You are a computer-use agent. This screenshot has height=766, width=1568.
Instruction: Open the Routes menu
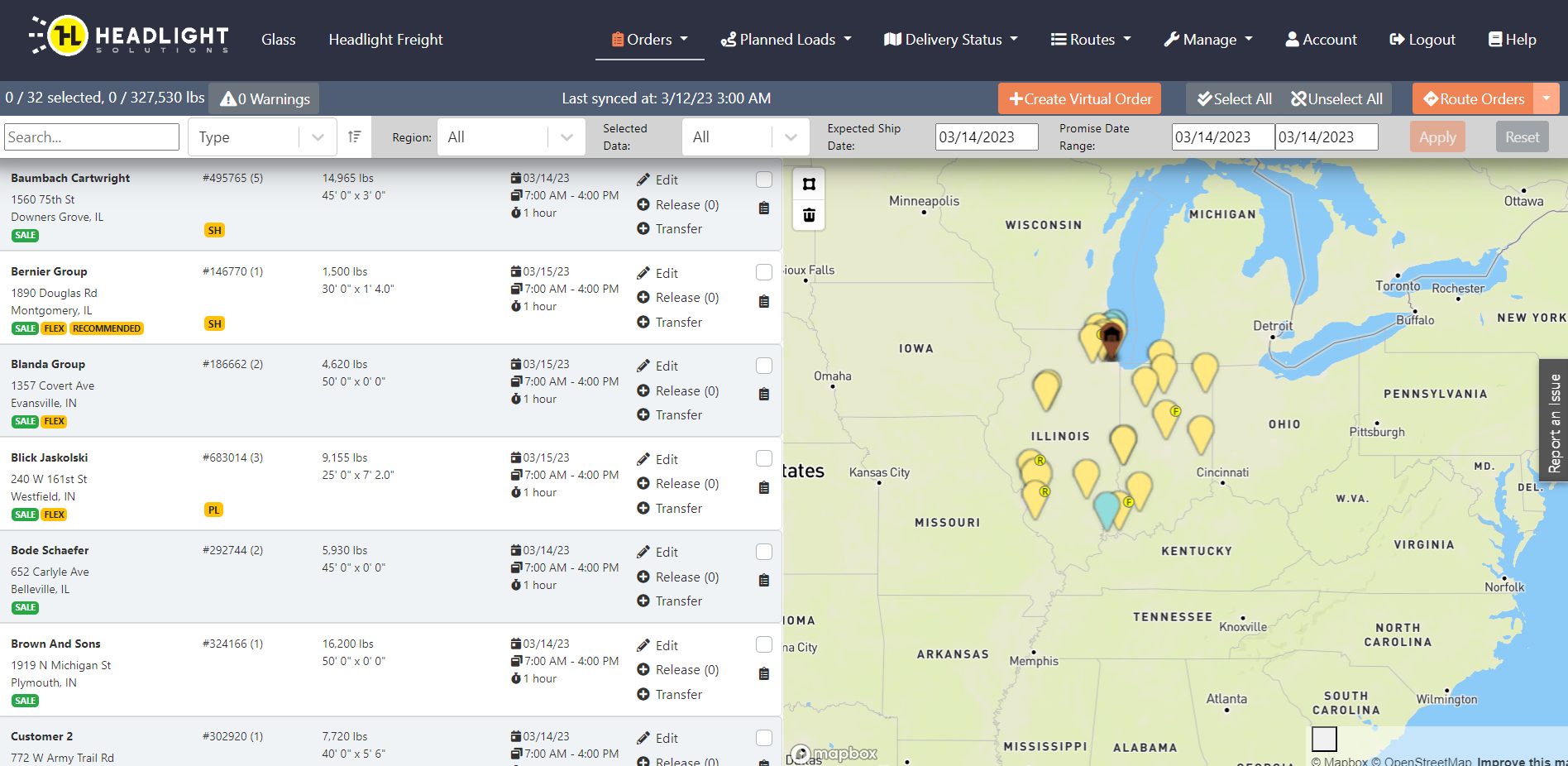tap(1091, 40)
